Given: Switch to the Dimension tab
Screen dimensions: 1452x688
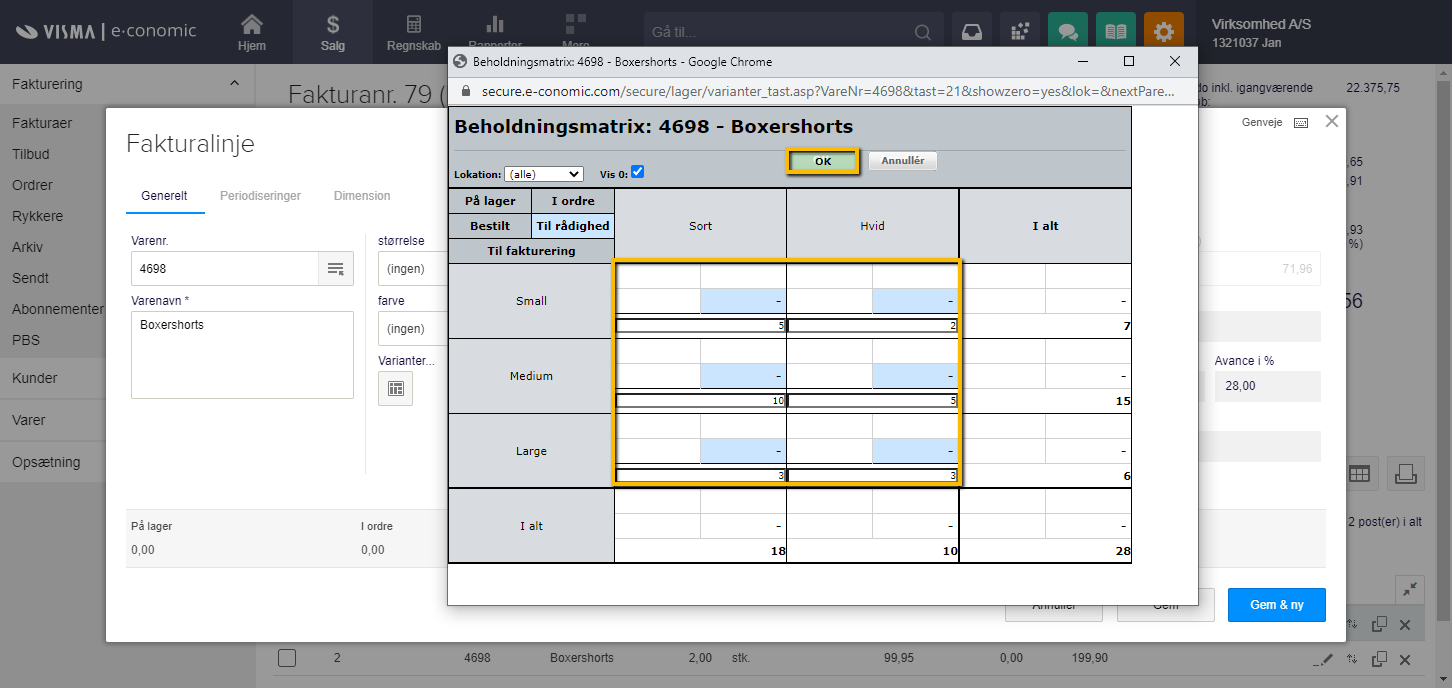Looking at the screenshot, I should (362, 196).
